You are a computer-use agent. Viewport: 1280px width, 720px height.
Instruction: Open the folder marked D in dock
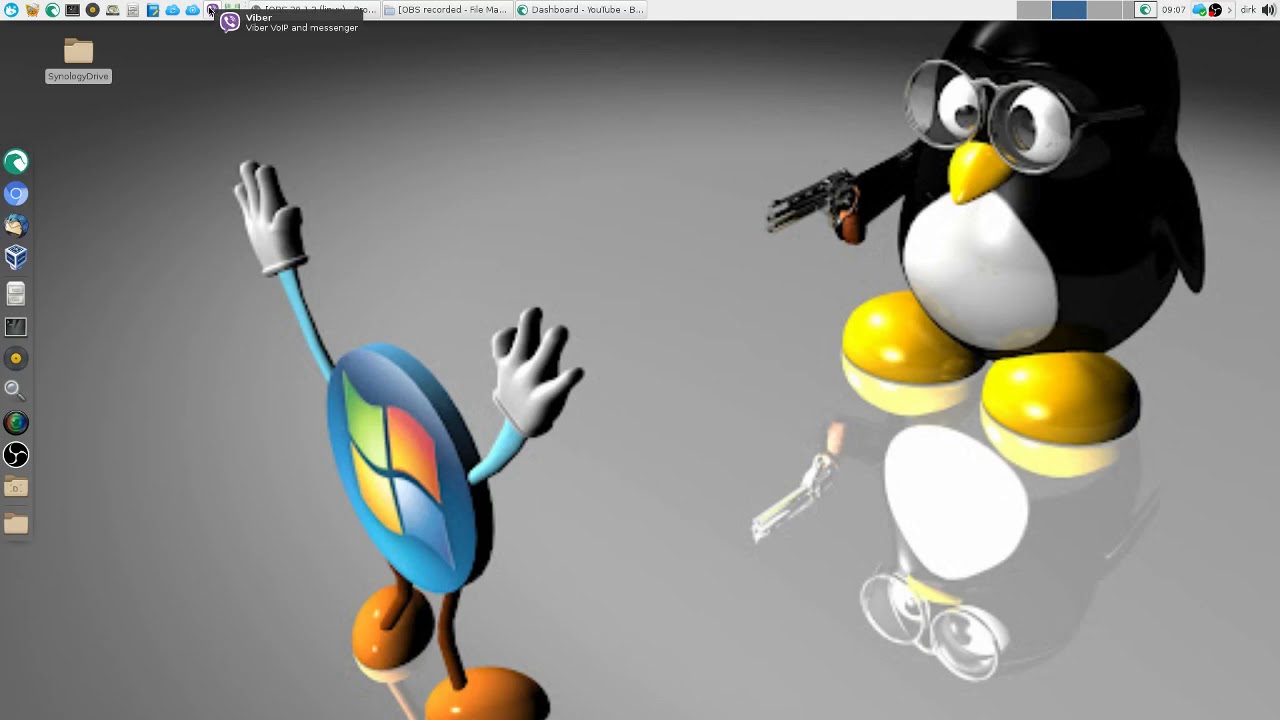tap(16, 488)
